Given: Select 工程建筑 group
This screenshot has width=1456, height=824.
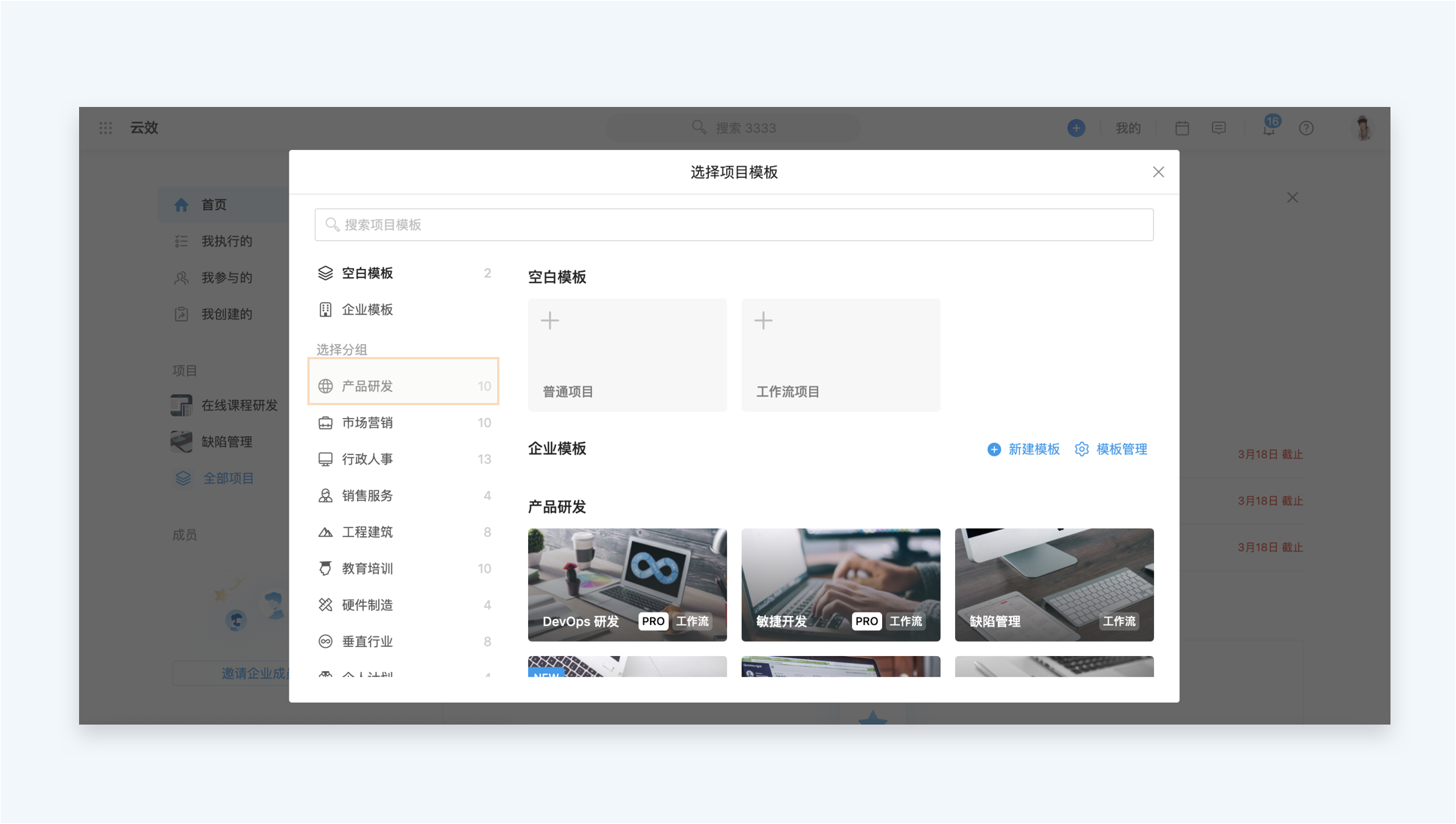Looking at the screenshot, I should 404,532.
